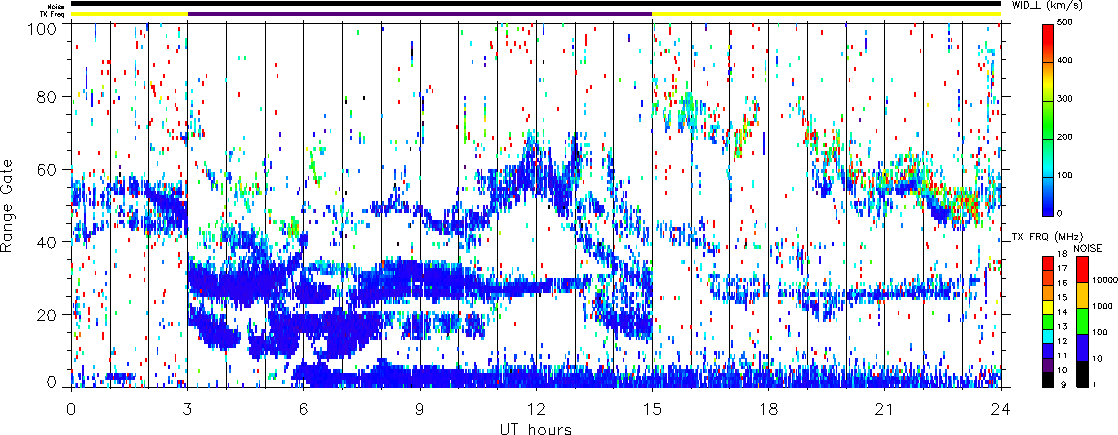This screenshot has height=435, width=1118.
Task: Click the 21 tick label on UT axis
Action: (885, 410)
